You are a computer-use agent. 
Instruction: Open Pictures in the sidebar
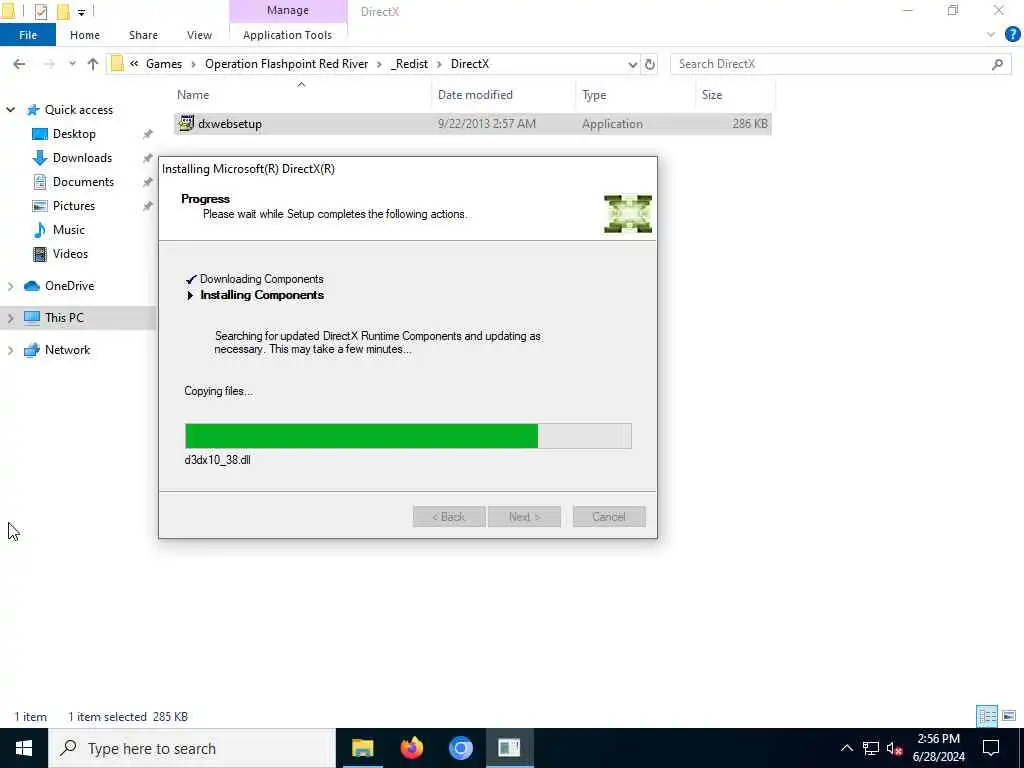73,206
